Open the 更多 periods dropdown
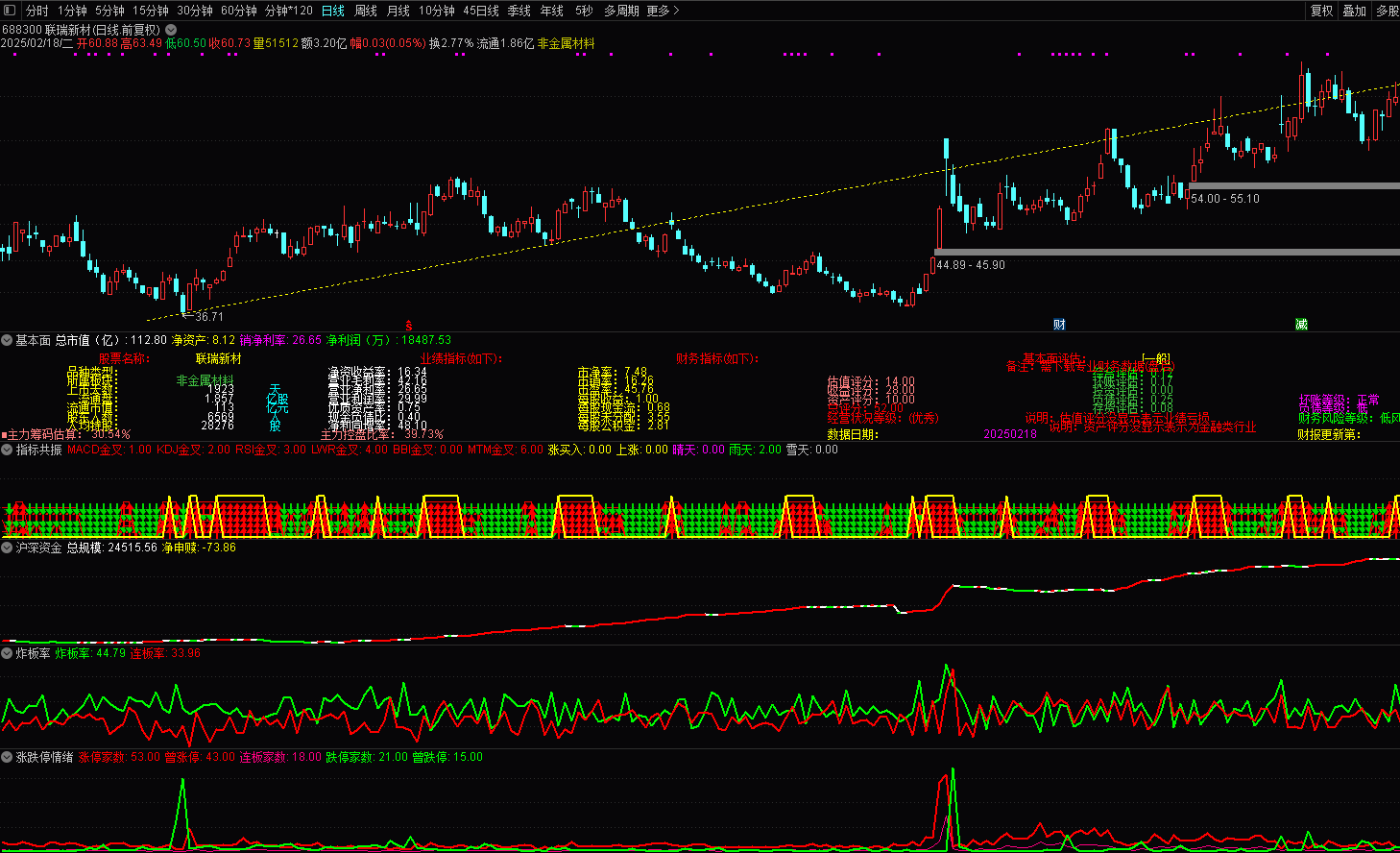Image resolution: width=1400 pixels, height=853 pixels. coord(663,11)
